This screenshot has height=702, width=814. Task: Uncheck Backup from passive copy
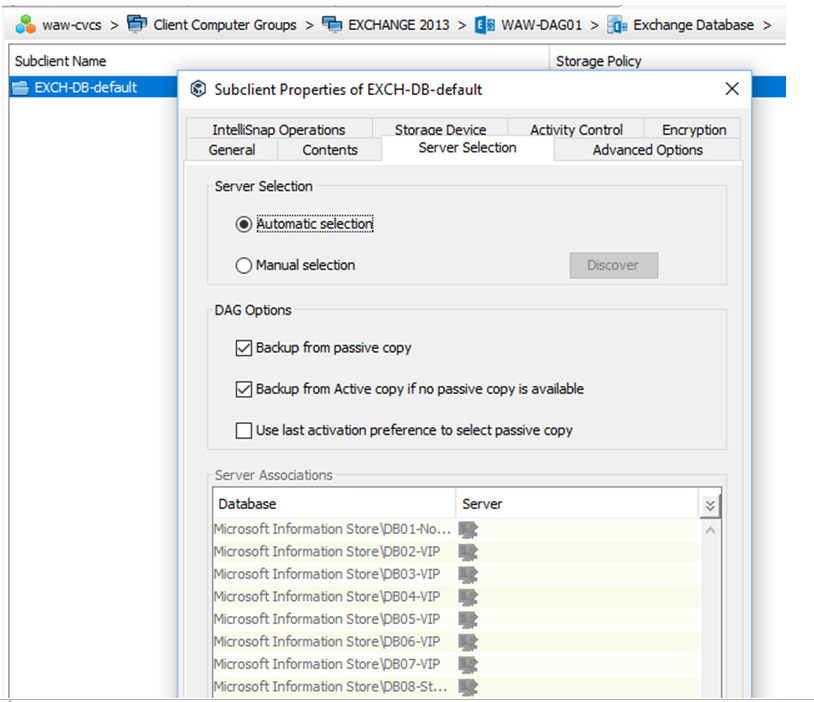[x=243, y=348]
